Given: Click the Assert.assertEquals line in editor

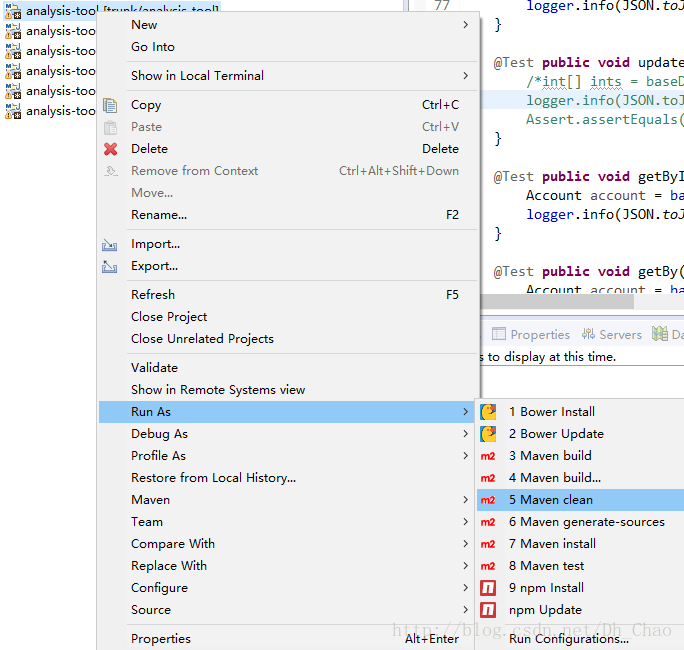Looking at the screenshot, I should point(604,120).
